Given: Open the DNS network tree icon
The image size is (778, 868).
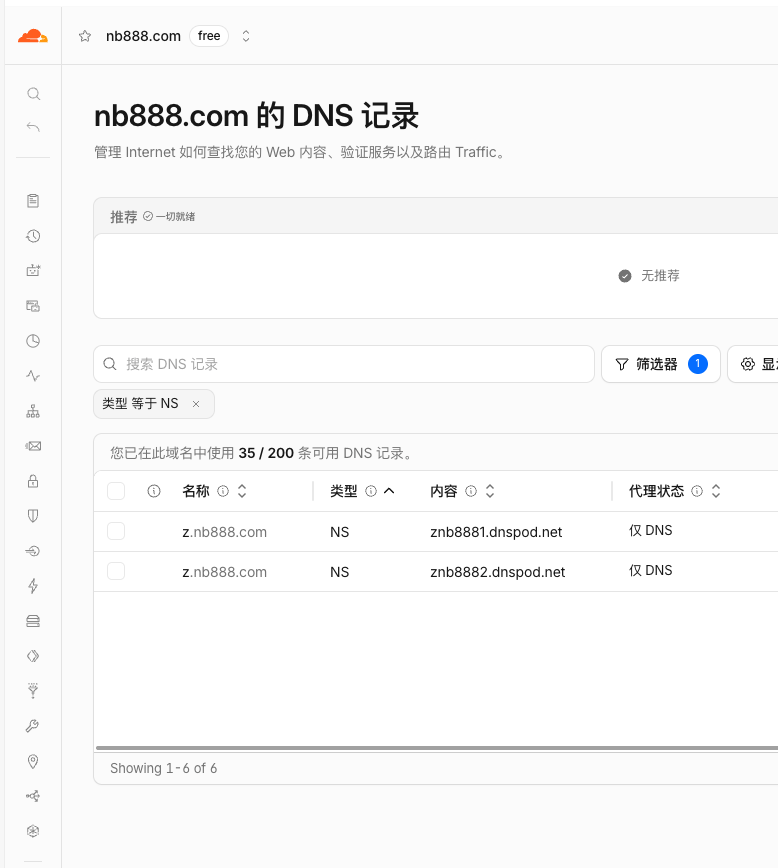Looking at the screenshot, I should pos(33,411).
